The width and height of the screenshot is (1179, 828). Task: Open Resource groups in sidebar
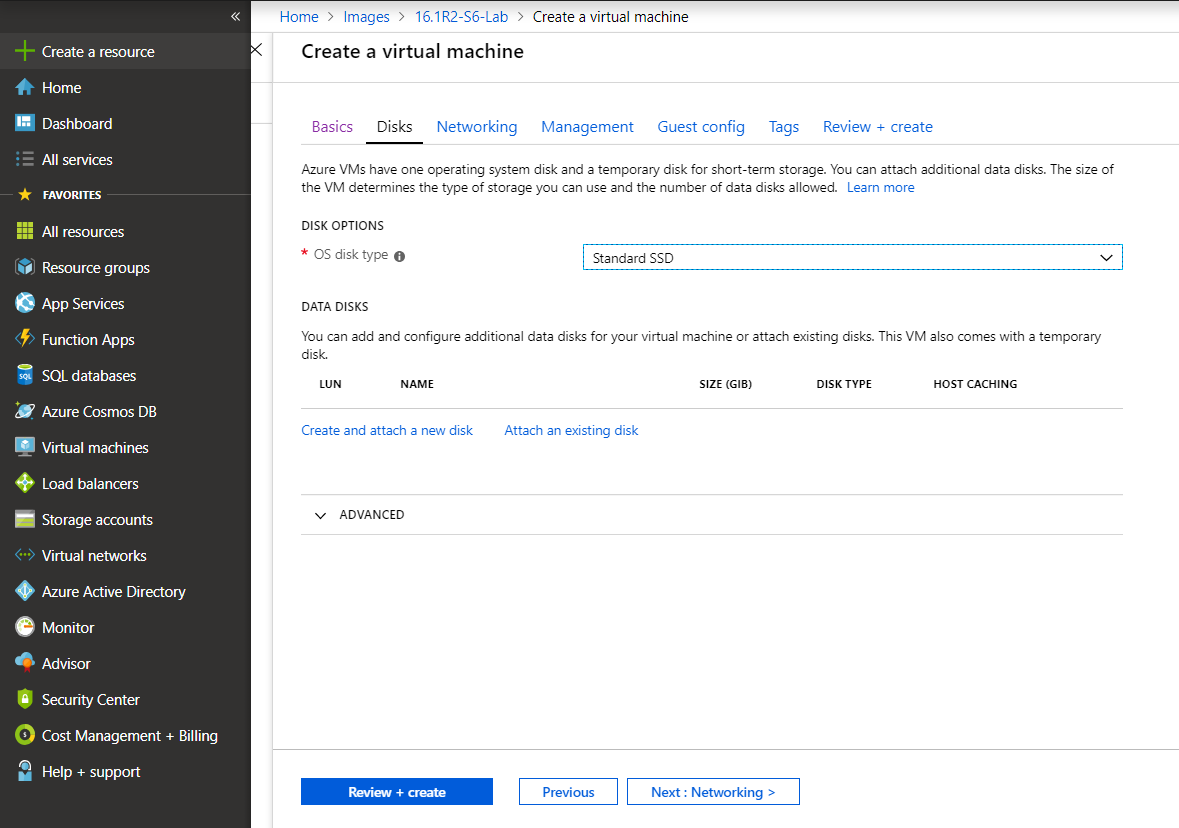(125, 268)
